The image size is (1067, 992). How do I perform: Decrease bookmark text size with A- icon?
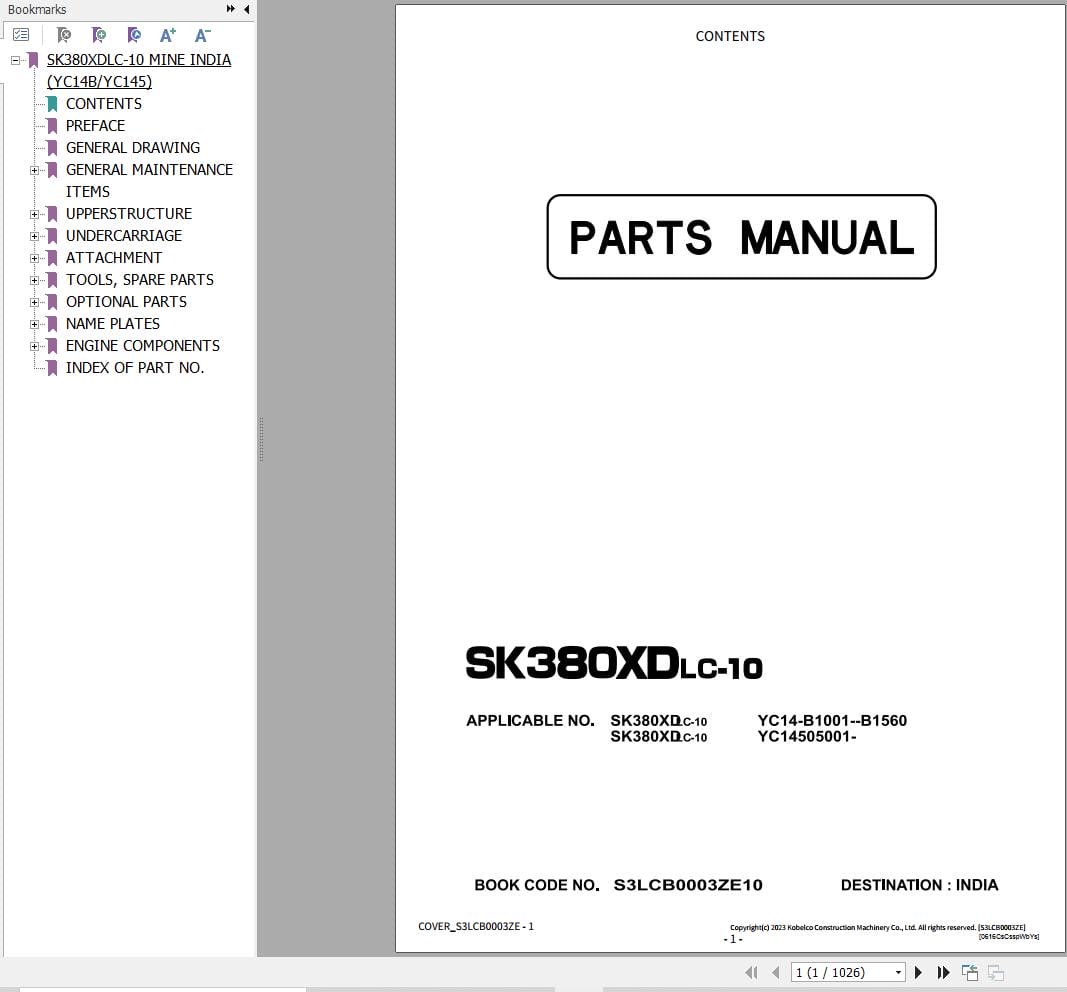(202, 35)
